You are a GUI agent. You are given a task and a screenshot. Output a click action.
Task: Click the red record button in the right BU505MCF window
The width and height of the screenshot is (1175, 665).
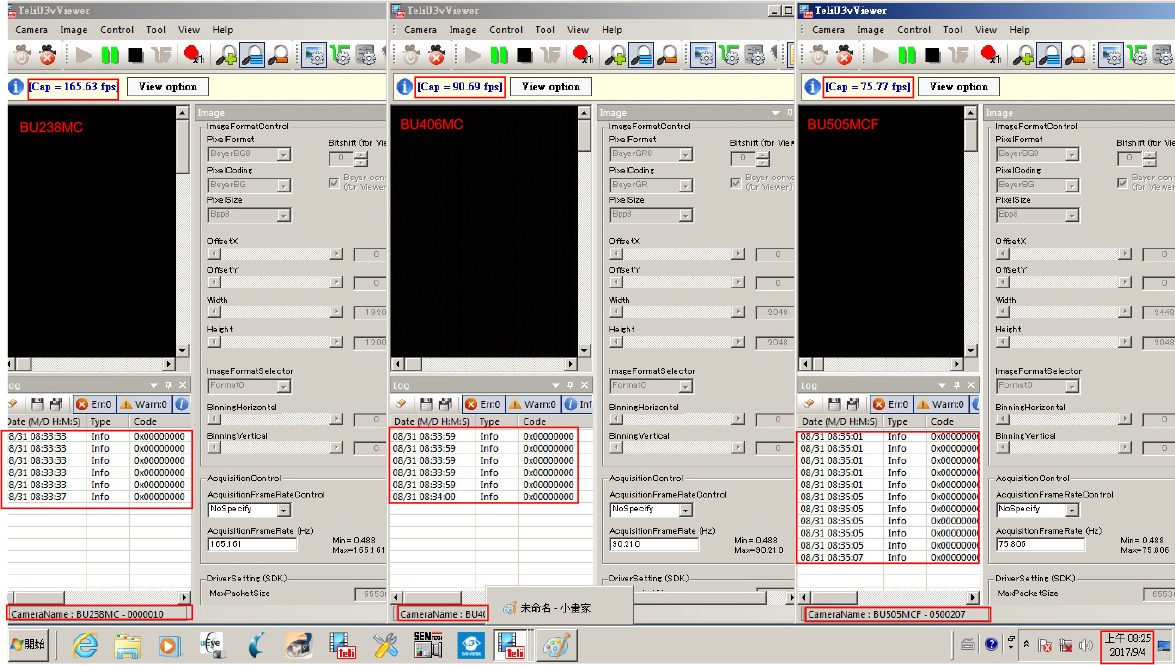pos(990,55)
